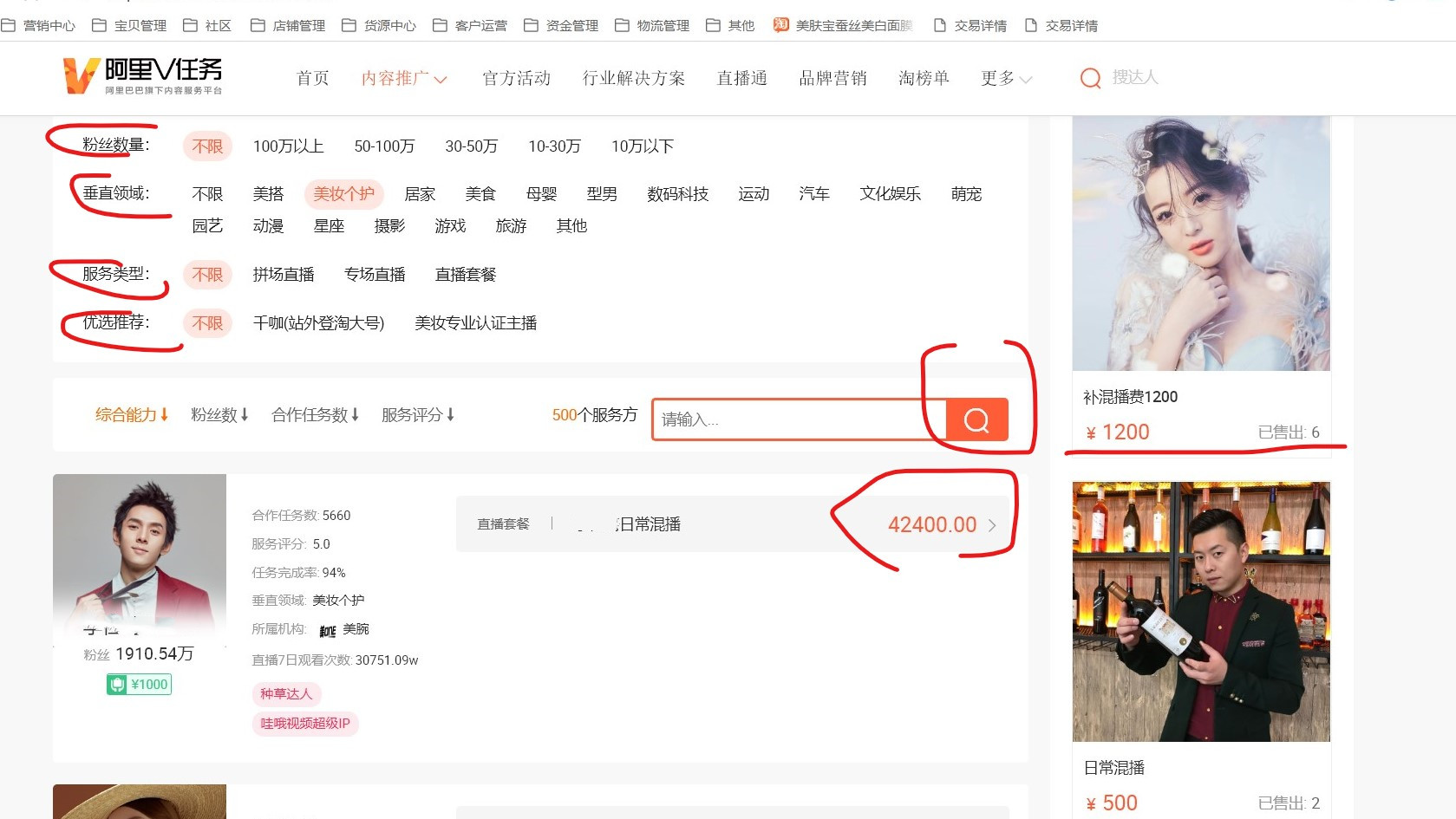1456x819 pixels.
Task: Expand the 42400.00 直播套餐 detail arrow
Action: coord(994,524)
